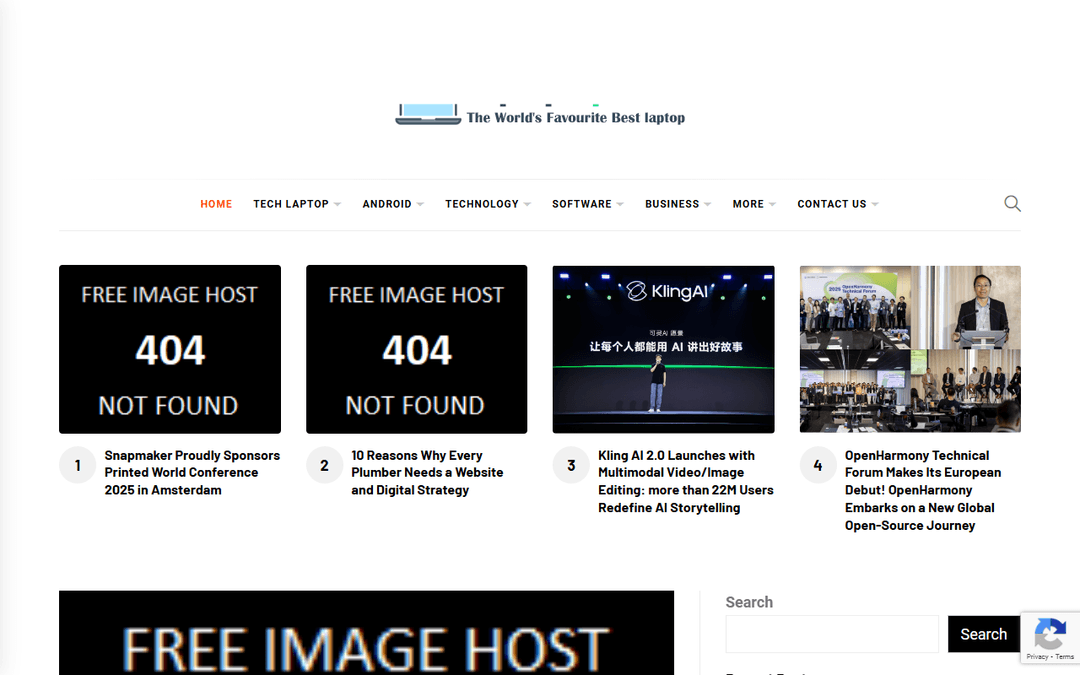Open the ANDROID menu
Viewport: 1080px width, 675px height.
(x=387, y=204)
